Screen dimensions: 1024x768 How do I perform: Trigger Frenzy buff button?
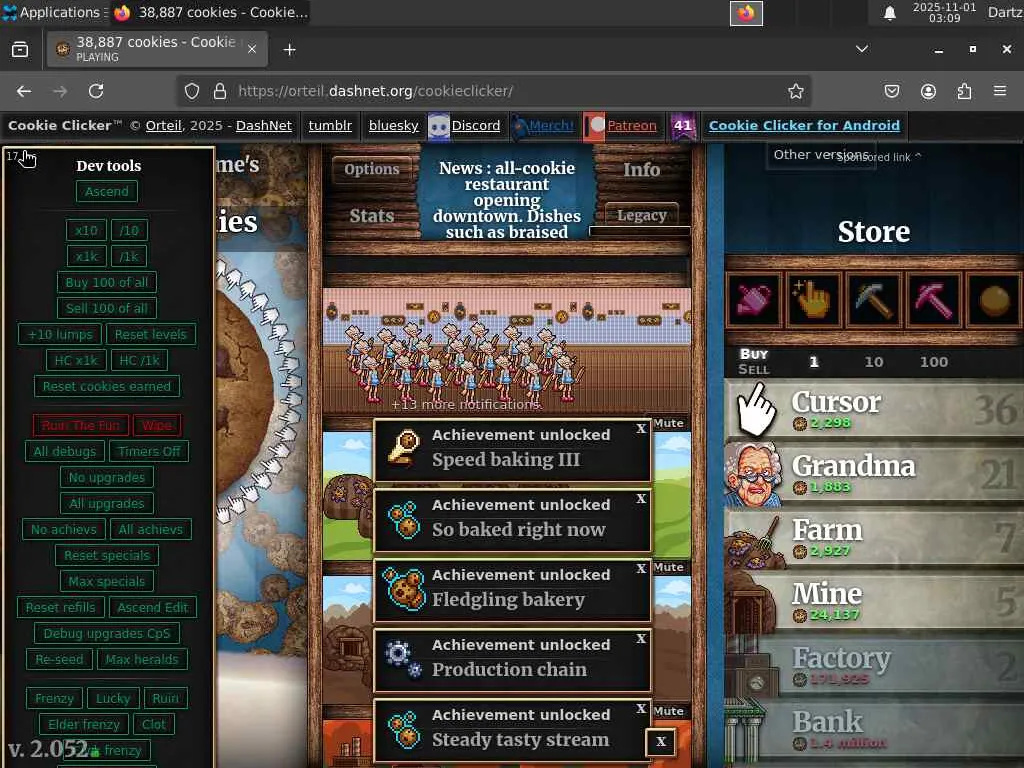[54, 698]
